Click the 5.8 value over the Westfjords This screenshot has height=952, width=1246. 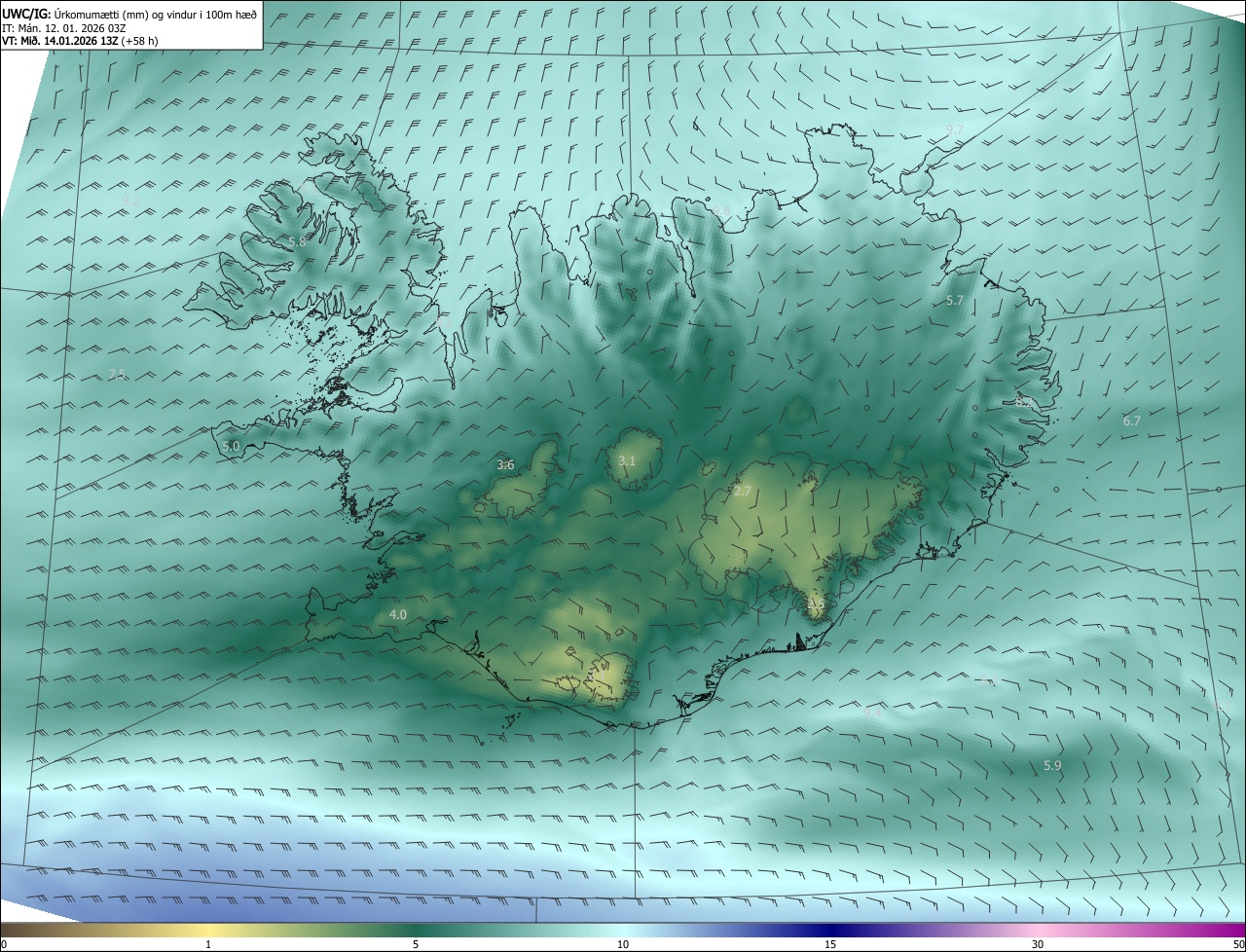pos(297,241)
